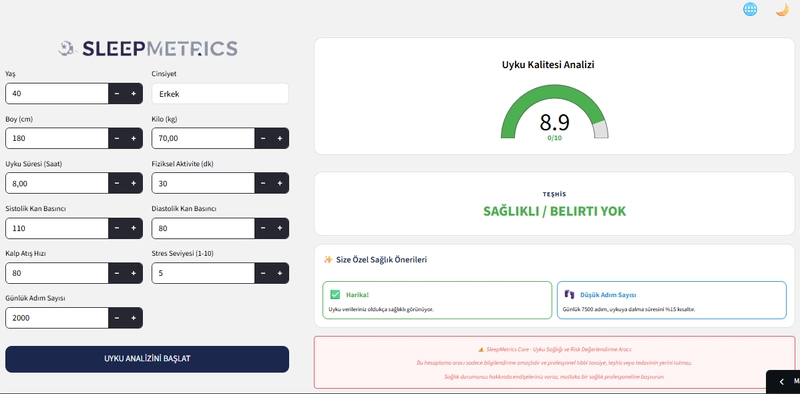Click the Size Özel Sağlık Önerileri heading
Screen dimensions: 800x394
(382, 260)
